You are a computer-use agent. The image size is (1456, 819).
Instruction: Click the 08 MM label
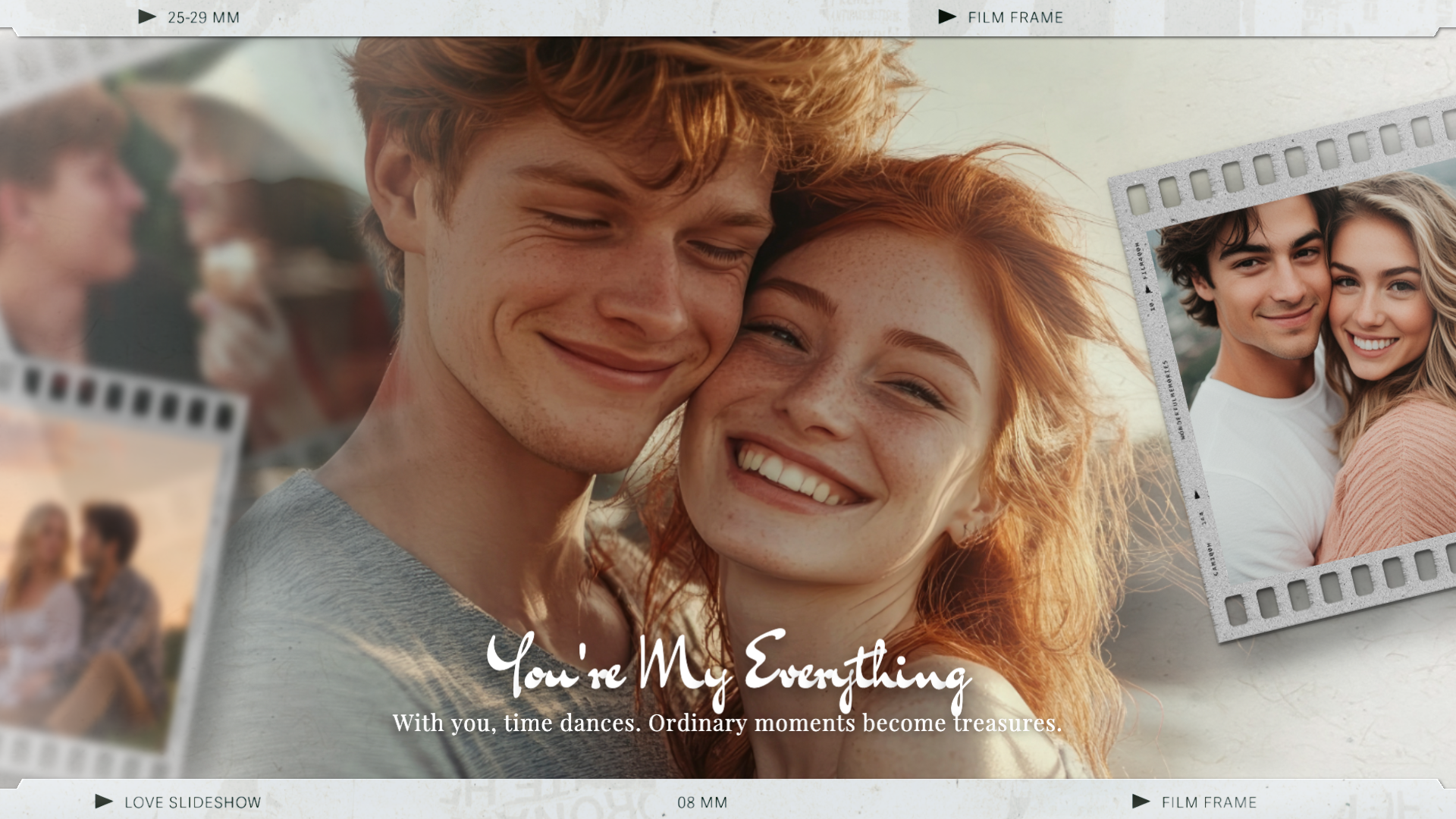click(x=702, y=802)
